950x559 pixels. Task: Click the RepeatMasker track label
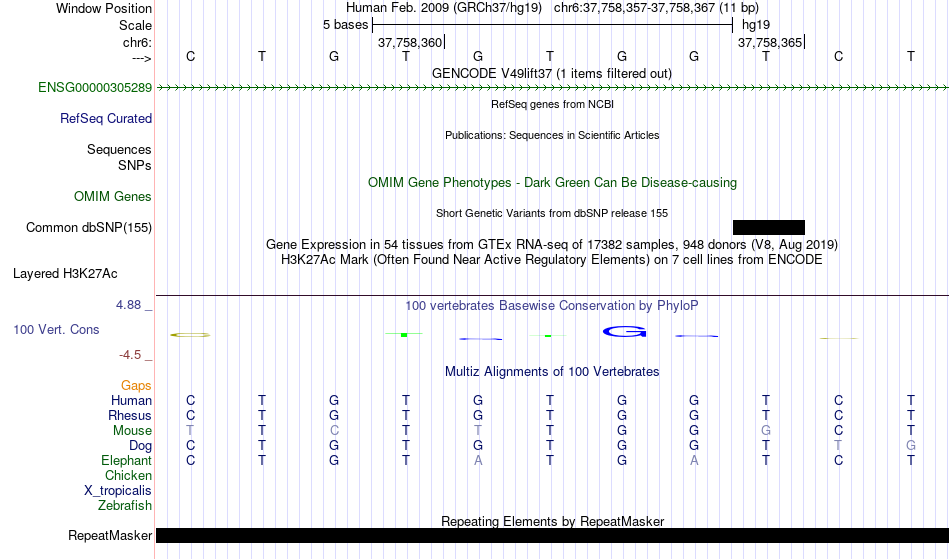(110, 535)
